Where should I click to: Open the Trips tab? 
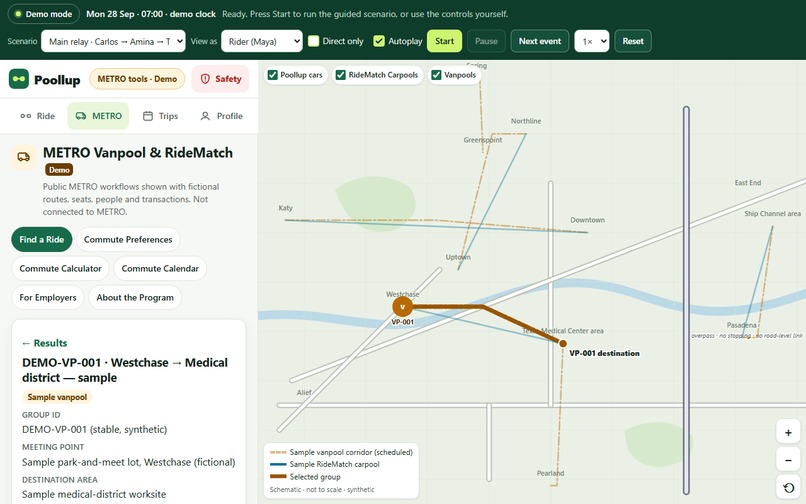[x=160, y=116]
